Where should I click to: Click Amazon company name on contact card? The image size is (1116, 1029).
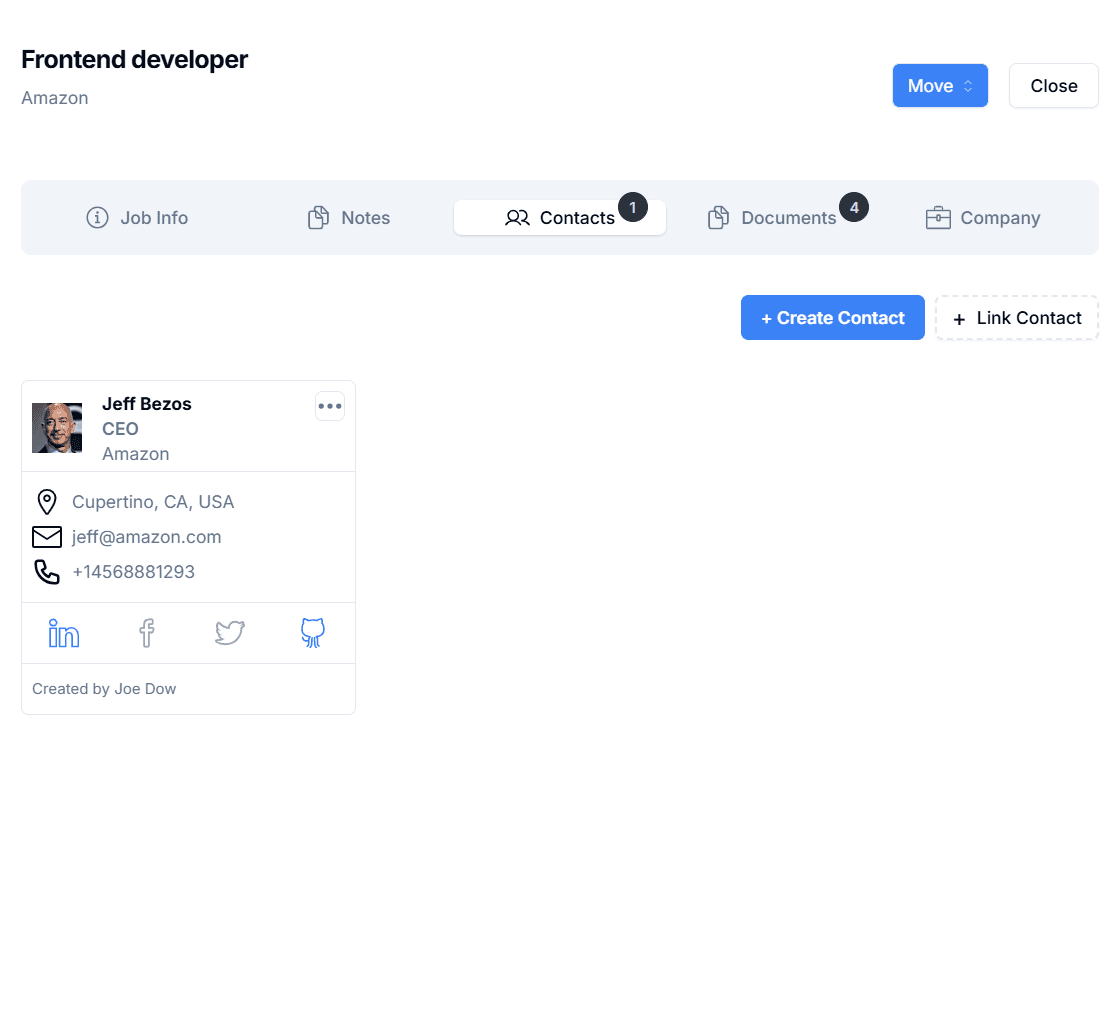[136, 454]
